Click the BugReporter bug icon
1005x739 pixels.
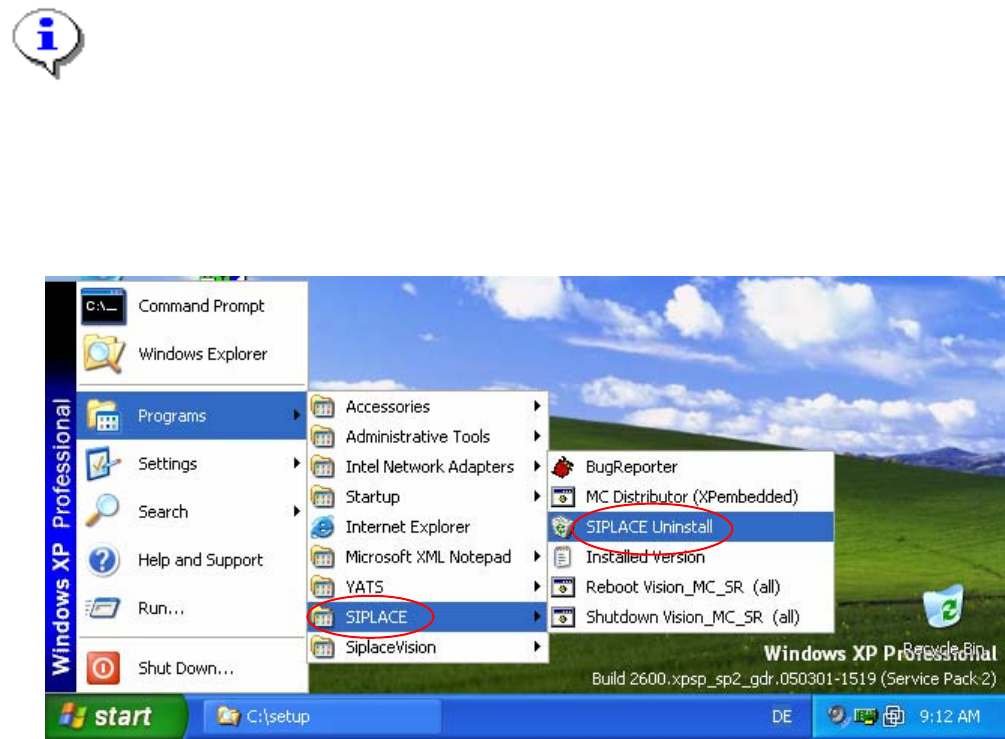(563, 467)
